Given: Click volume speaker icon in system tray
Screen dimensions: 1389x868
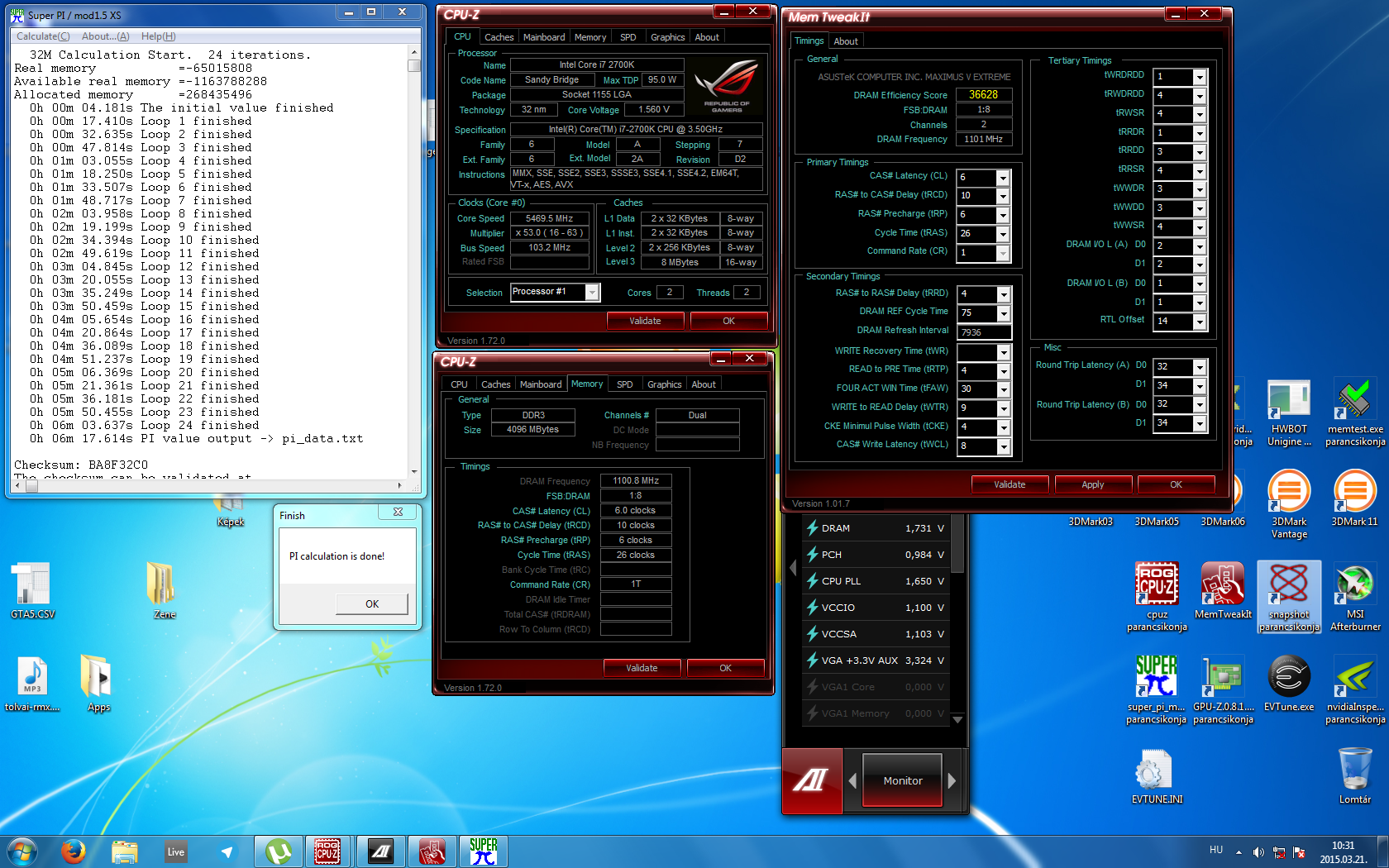Looking at the screenshot, I should pyautogui.click(x=1258, y=852).
